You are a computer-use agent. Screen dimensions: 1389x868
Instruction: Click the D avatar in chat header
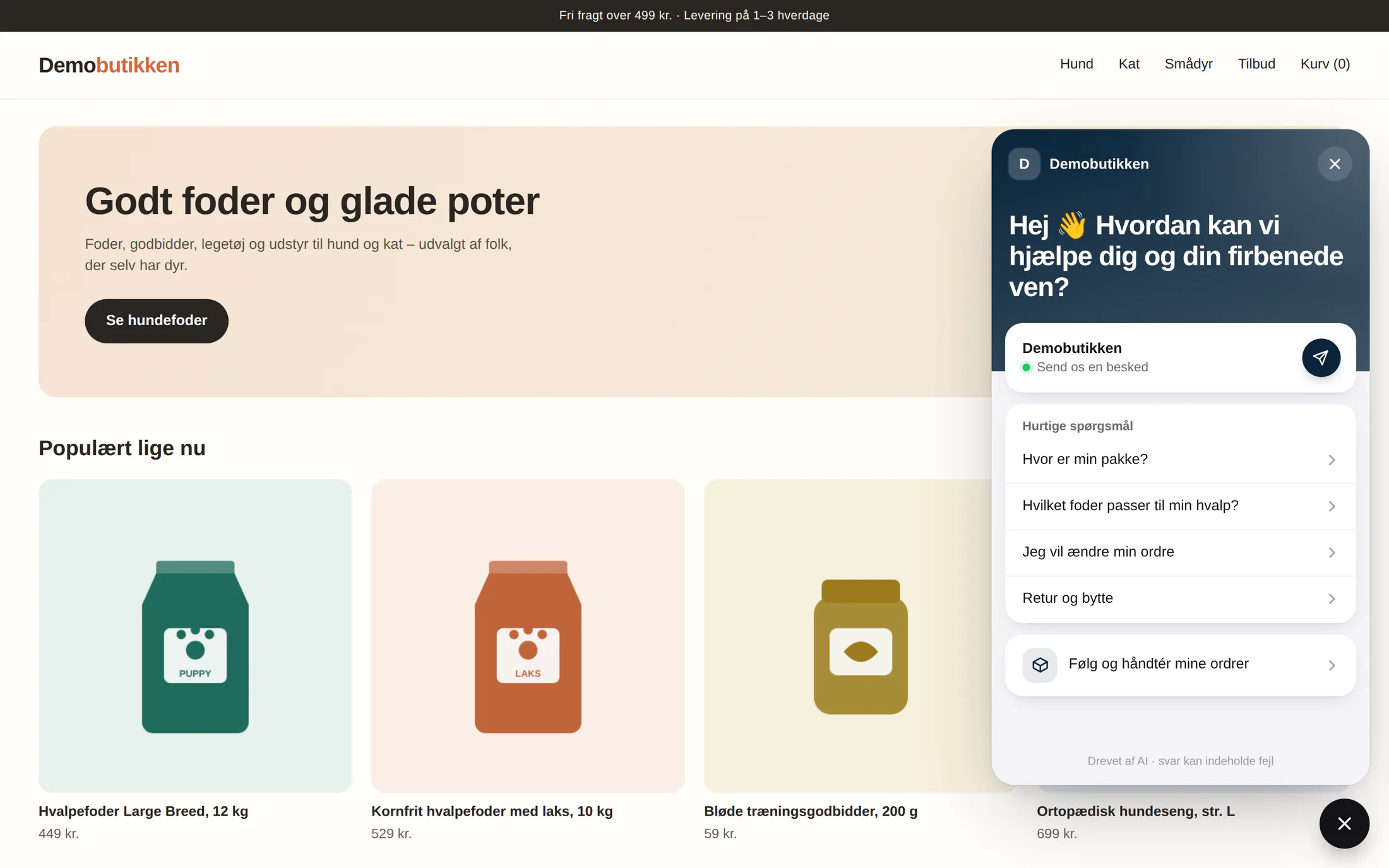pyautogui.click(x=1024, y=164)
